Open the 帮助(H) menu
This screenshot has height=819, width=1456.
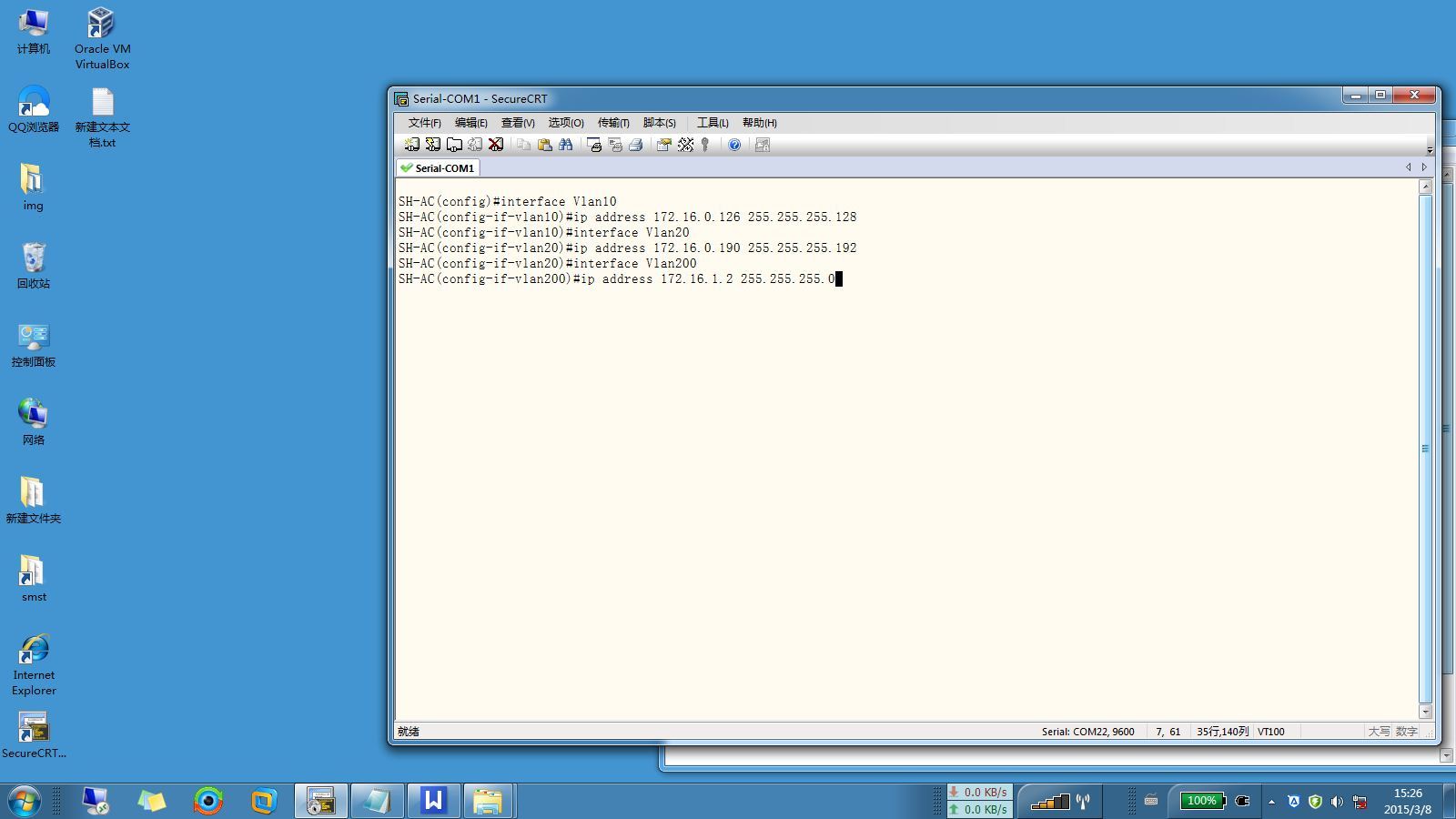[x=759, y=123]
